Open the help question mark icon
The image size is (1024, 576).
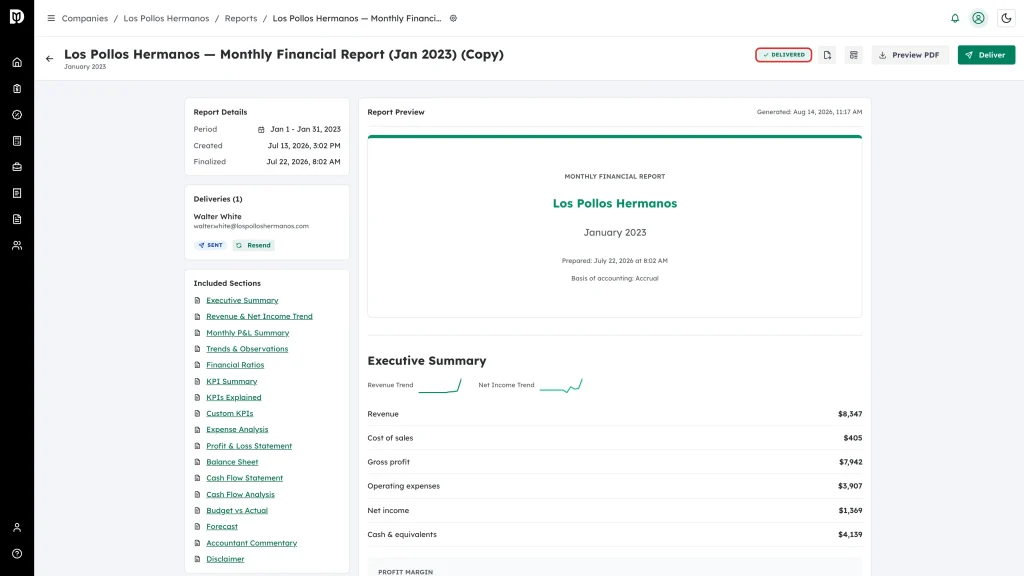pyautogui.click(x=17, y=554)
